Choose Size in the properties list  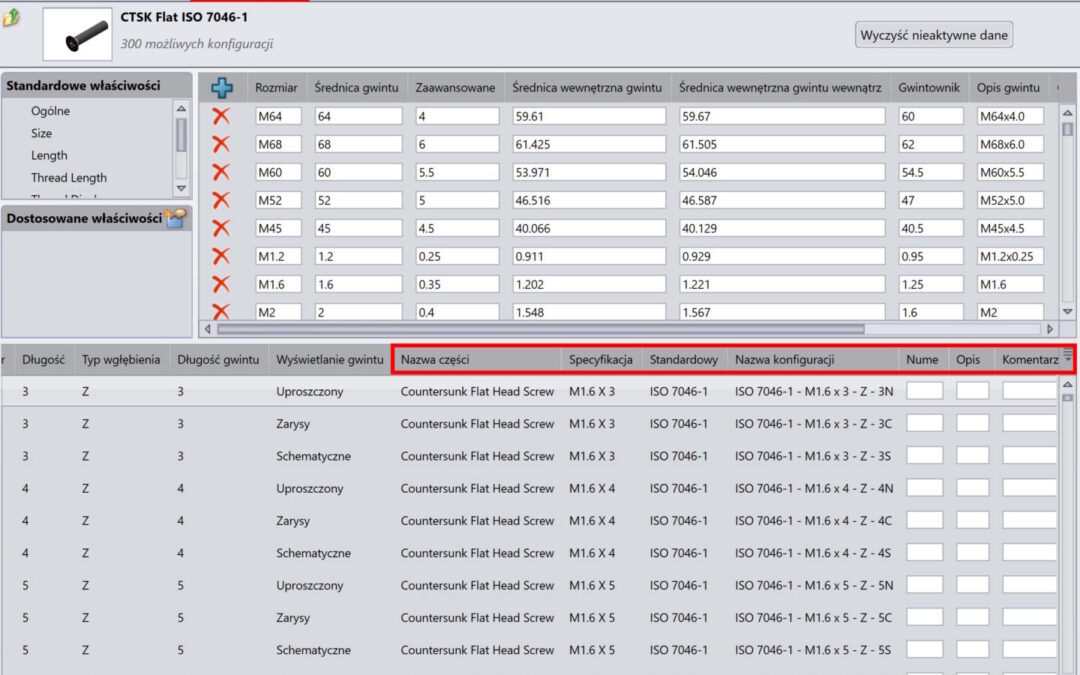tap(41, 133)
